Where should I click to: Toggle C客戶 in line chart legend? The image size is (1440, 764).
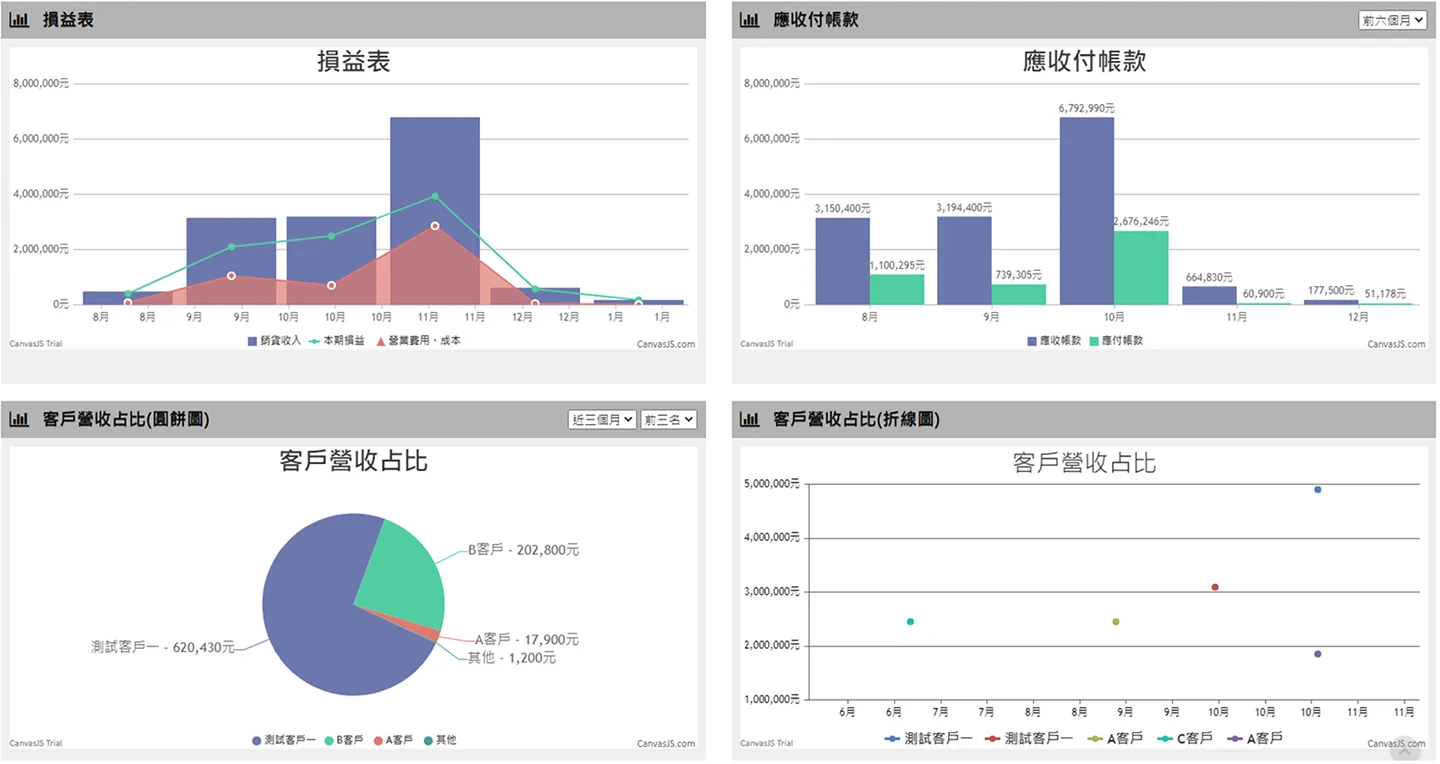[1185, 738]
